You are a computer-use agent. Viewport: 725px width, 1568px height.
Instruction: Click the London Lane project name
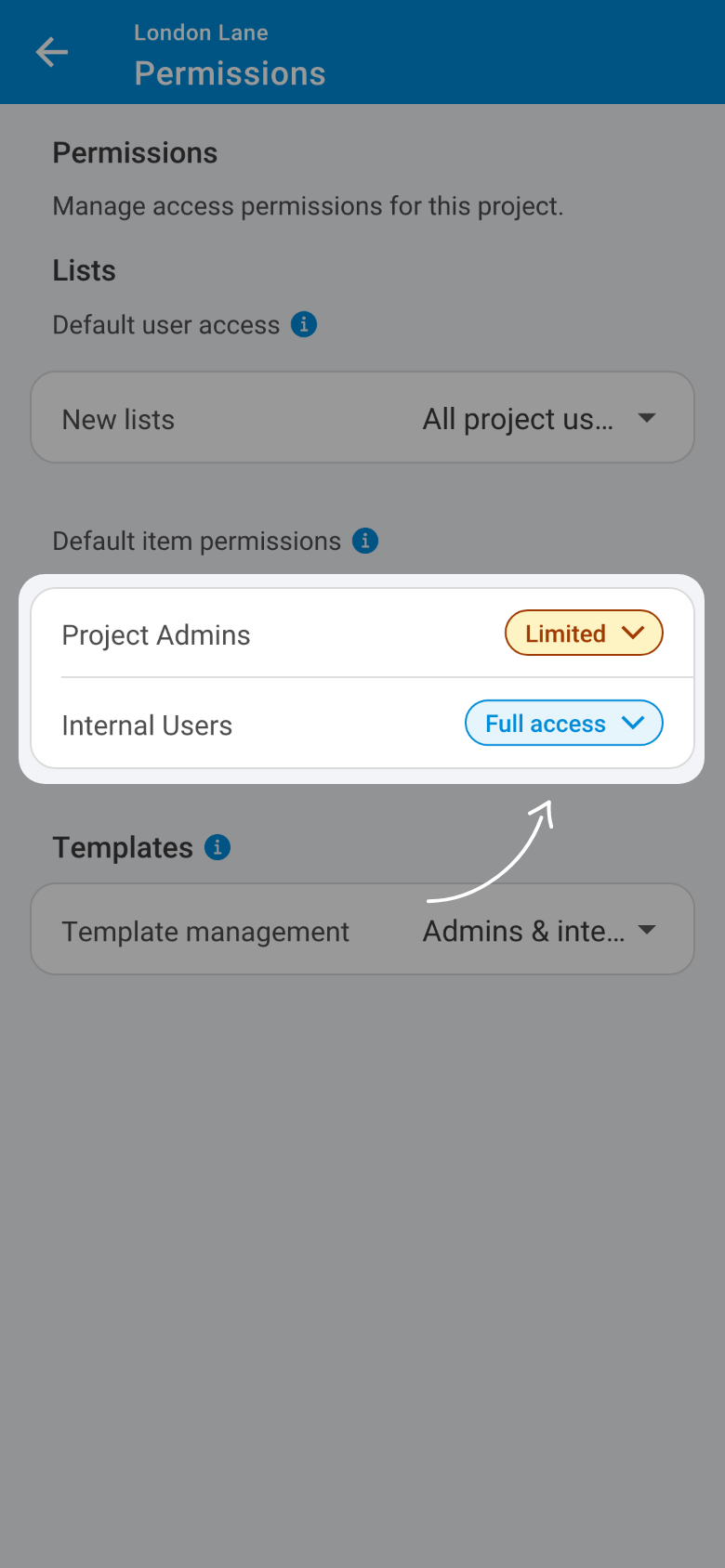pos(201,33)
